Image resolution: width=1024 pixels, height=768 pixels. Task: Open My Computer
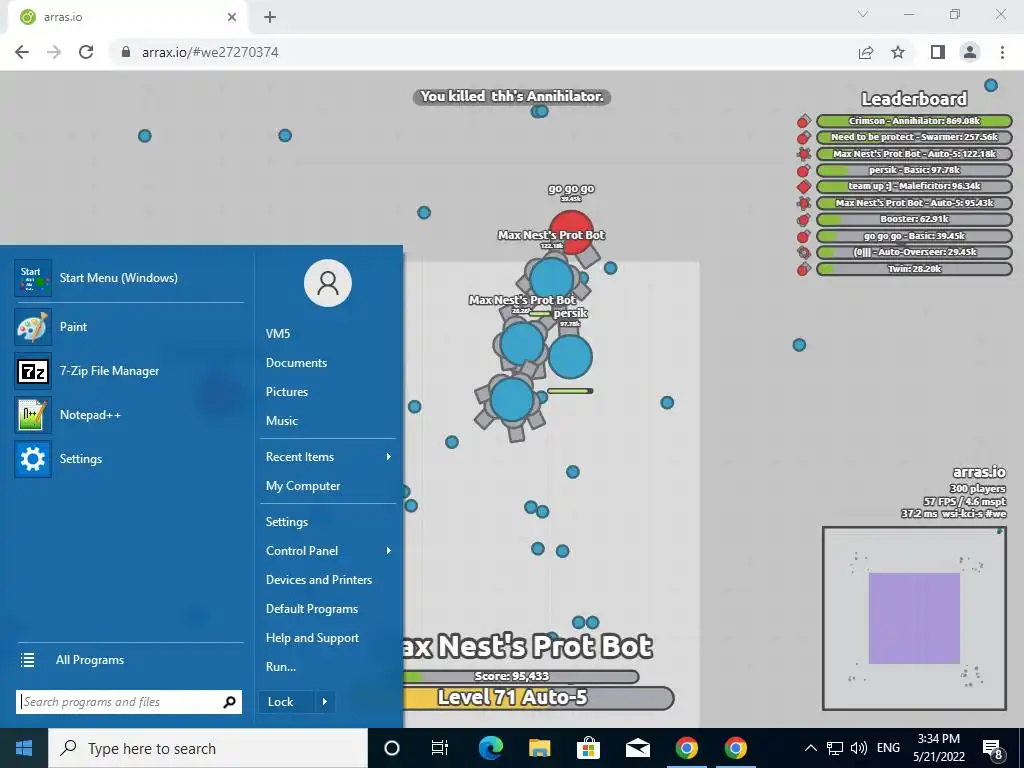(x=303, y=486)
